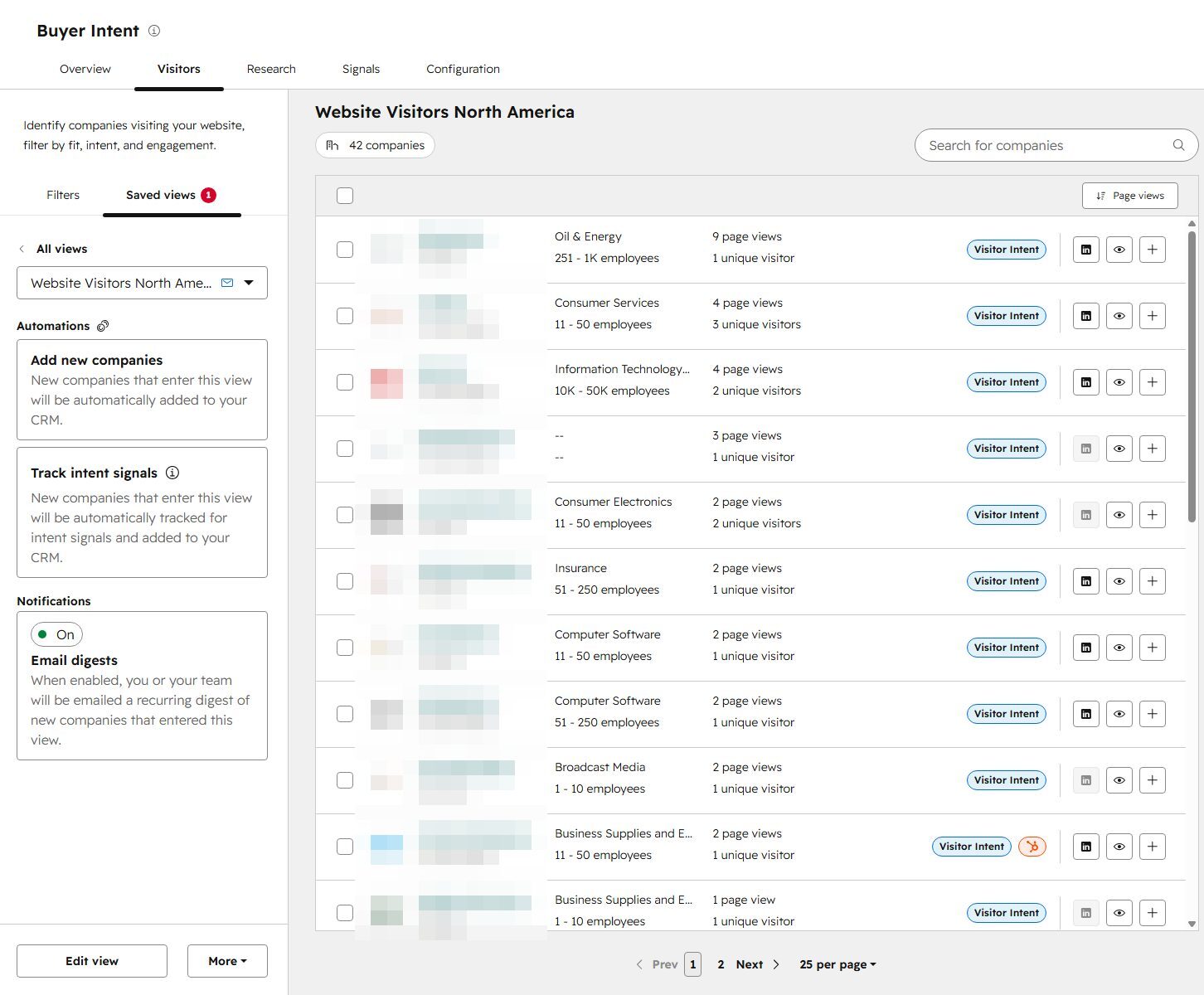Open the 25 per page dropdown
The height and width of the screenshot is (995, 1204).
point(837,964)
